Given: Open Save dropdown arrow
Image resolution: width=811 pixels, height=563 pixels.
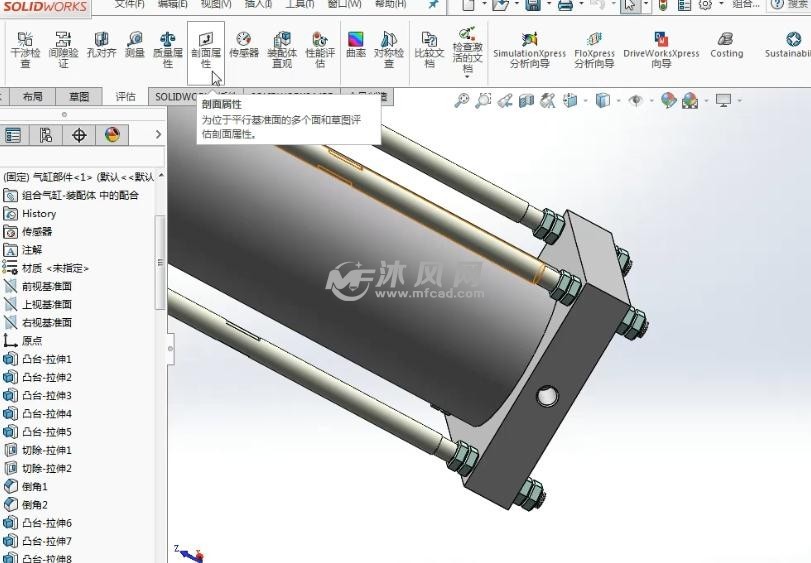Looking at the screenshot, I should [x=548, y=4].
